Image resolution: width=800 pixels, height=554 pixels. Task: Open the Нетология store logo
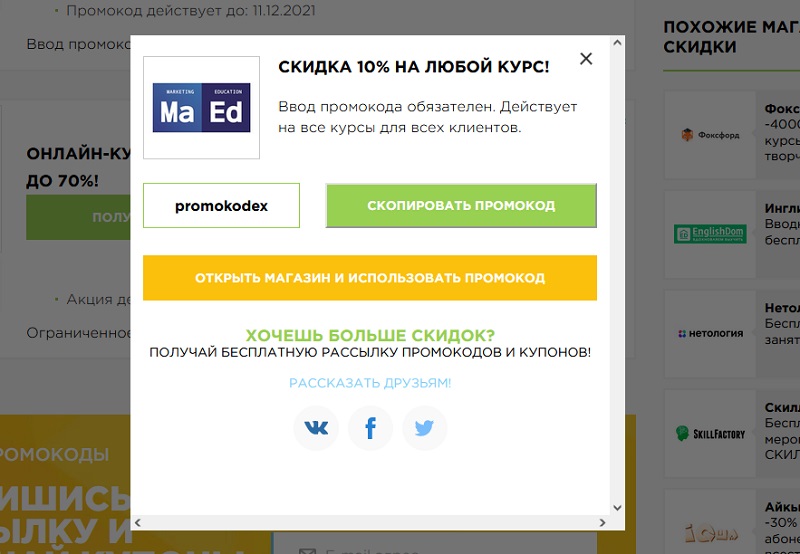[x=710, y=334]
